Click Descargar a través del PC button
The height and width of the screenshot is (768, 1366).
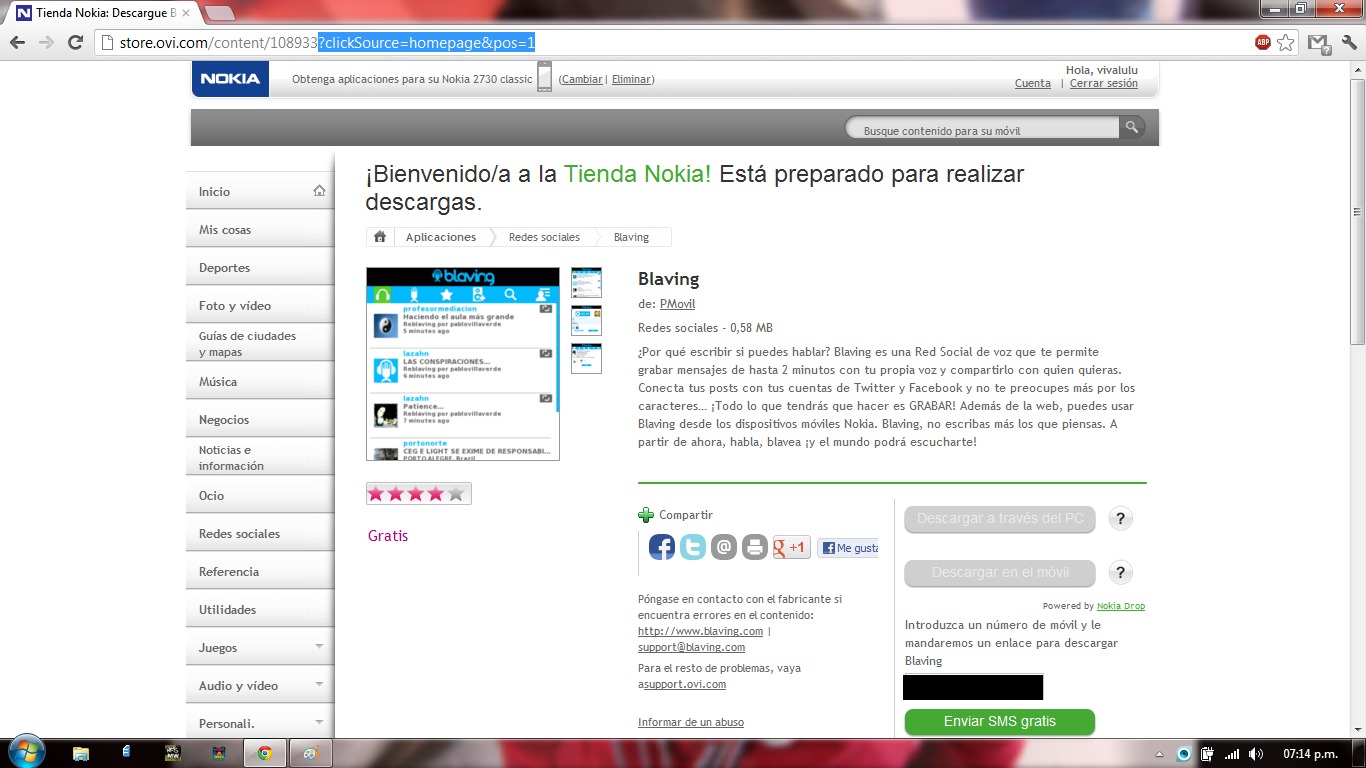pos(1000,519)
